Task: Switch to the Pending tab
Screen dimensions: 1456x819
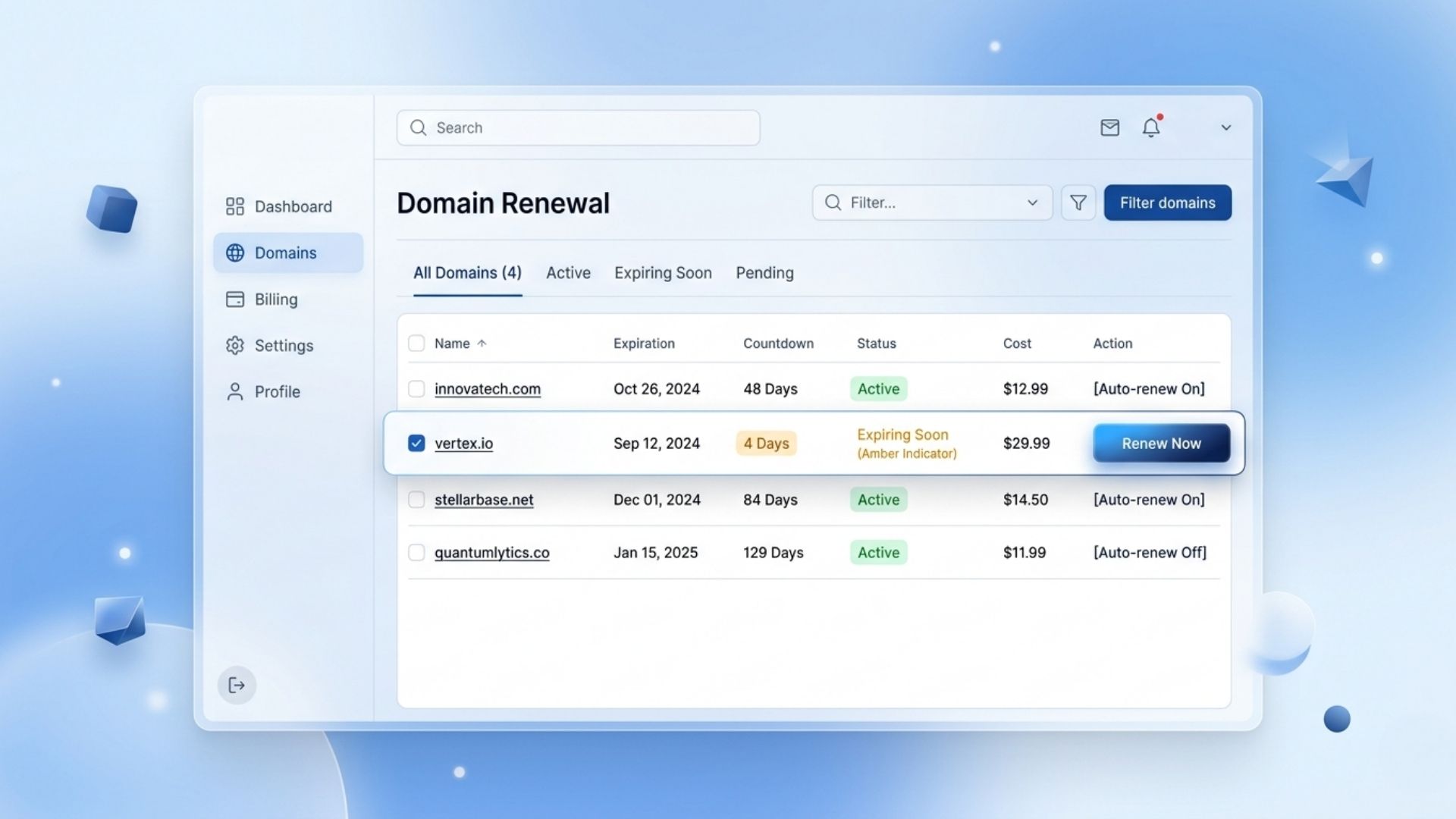Action: click(x=764, y=273)
